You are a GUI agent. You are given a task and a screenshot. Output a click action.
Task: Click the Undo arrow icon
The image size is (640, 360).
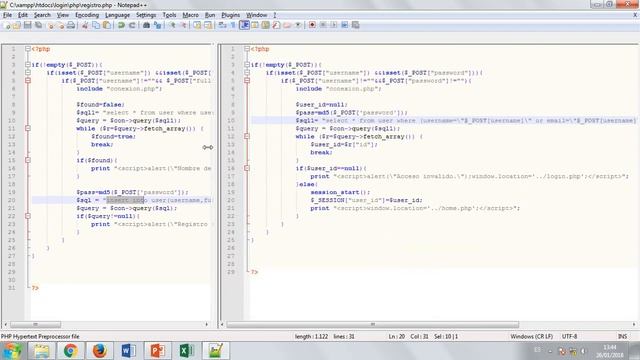click(x=121, y=25)
